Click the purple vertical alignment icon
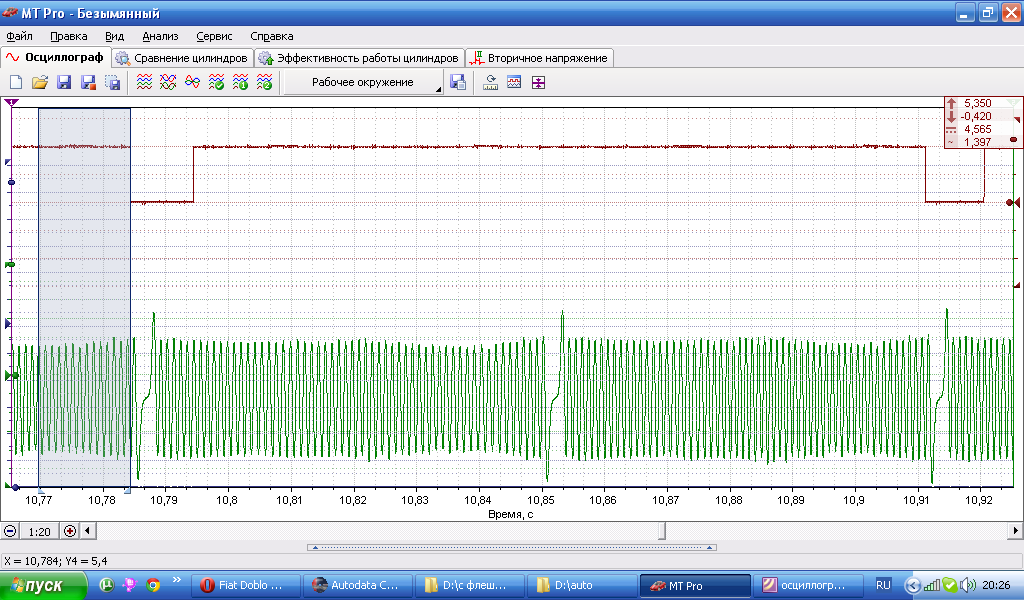 point(538,82)
